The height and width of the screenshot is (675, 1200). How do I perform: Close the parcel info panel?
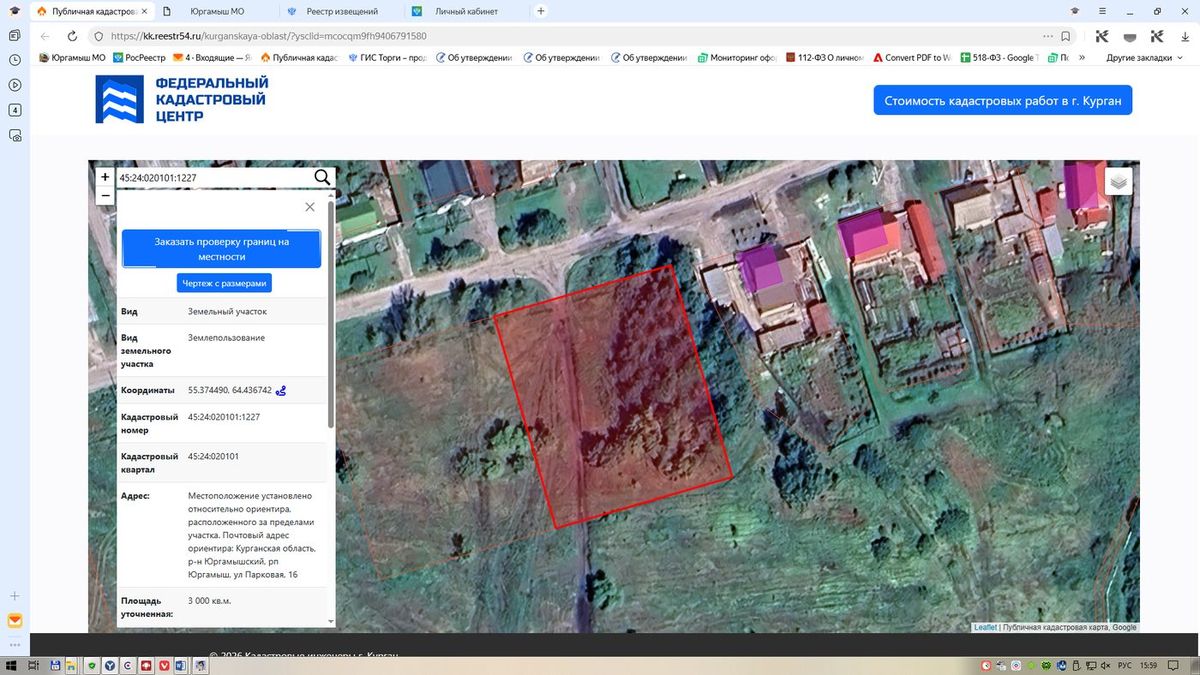[x=310, y=207]
